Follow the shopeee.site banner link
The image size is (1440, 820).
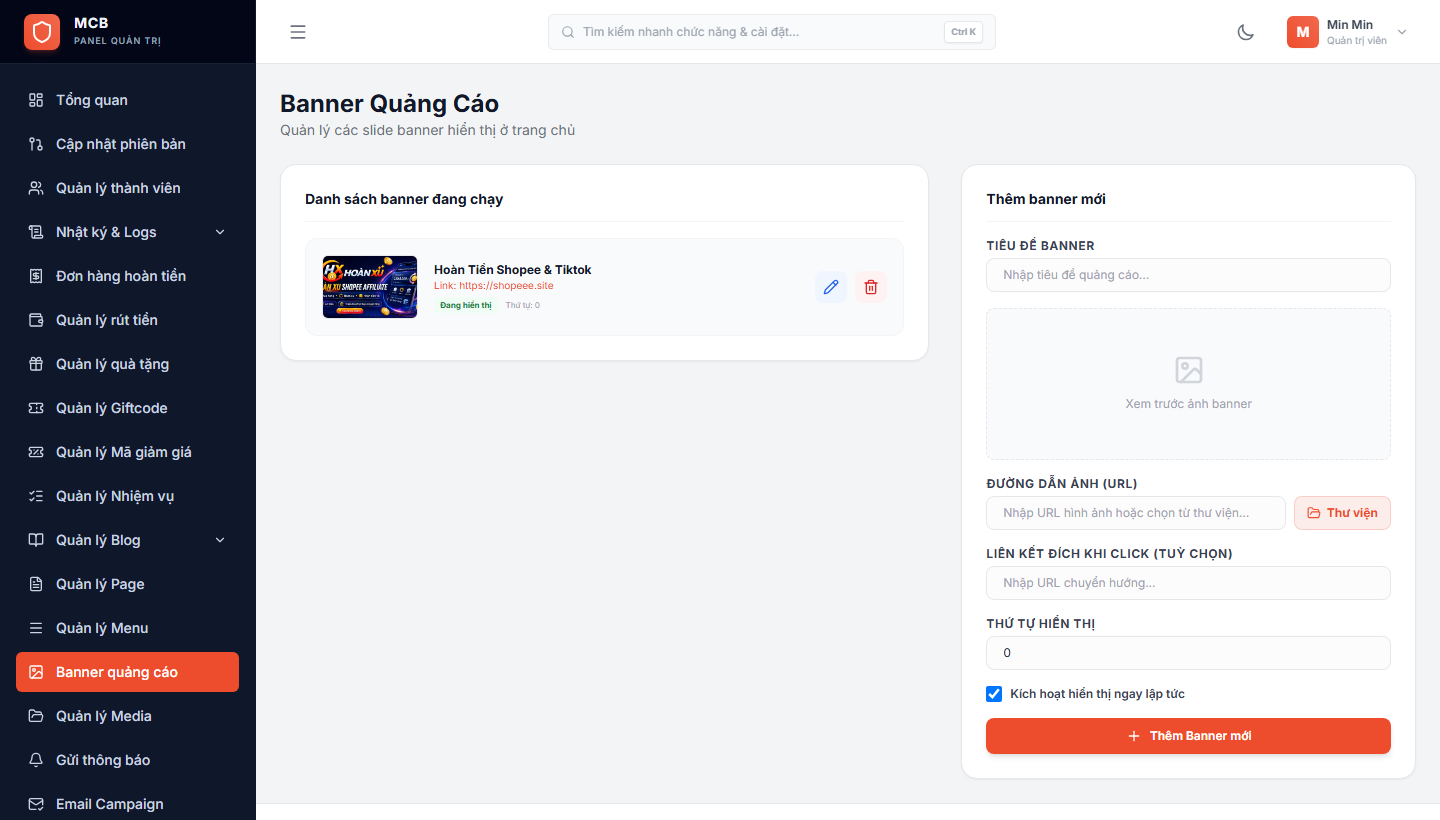pos(506,286)
